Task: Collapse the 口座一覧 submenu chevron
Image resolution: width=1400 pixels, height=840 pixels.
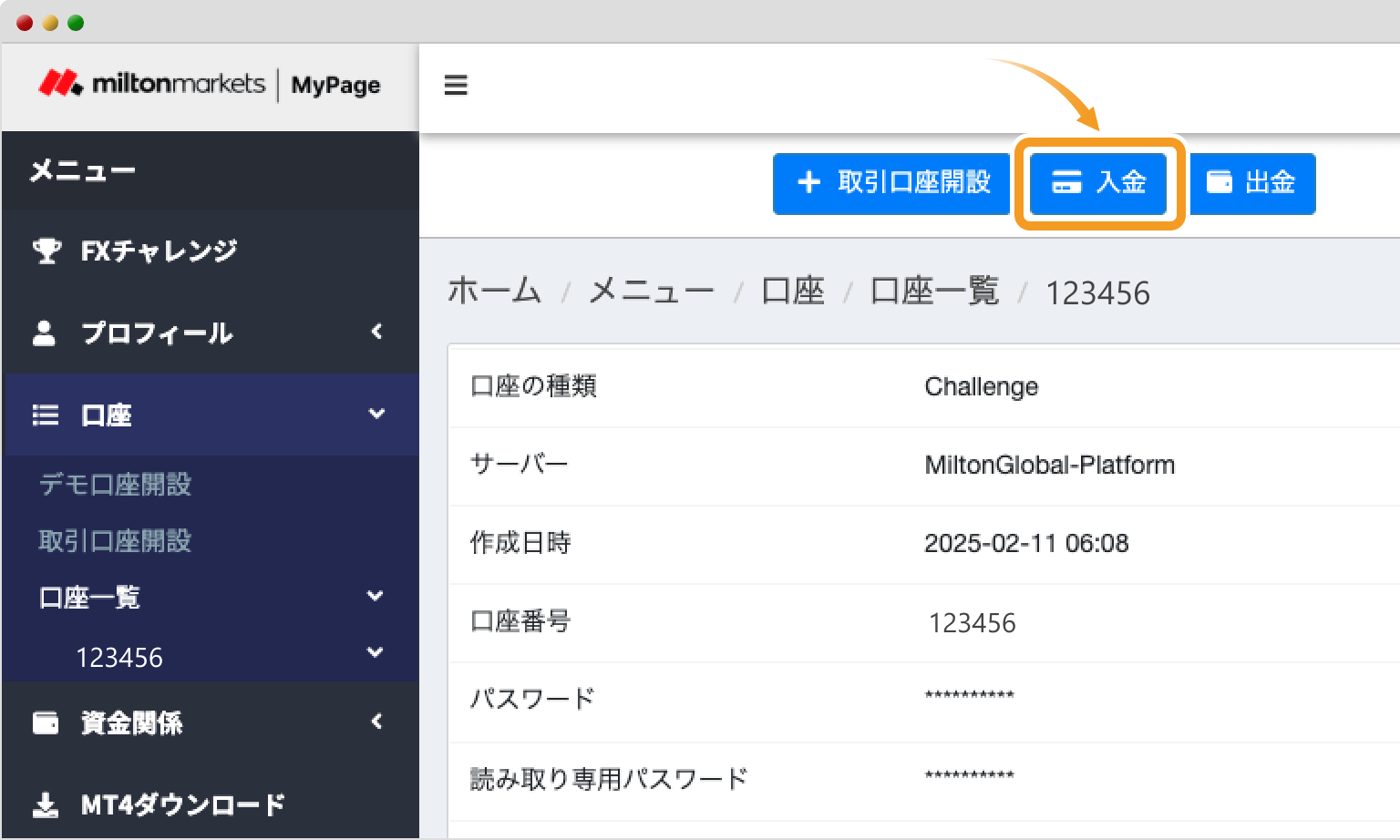Action: (x=375, y=596)
